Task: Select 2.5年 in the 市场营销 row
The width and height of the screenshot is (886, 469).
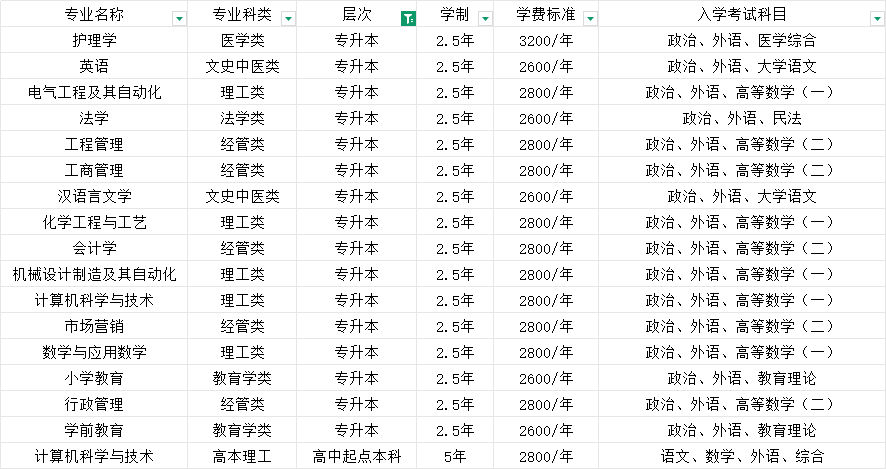Action: tap(455, 326)
